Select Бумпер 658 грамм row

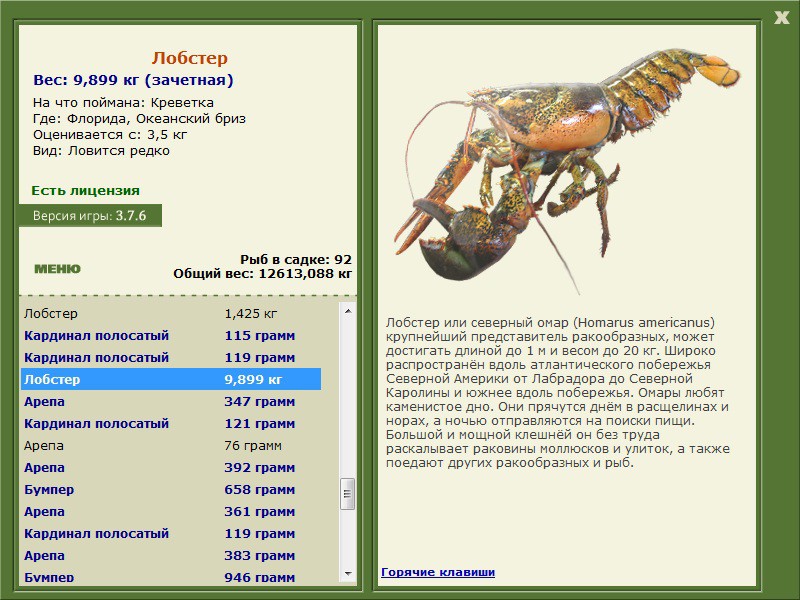click(x=171, y=489)
